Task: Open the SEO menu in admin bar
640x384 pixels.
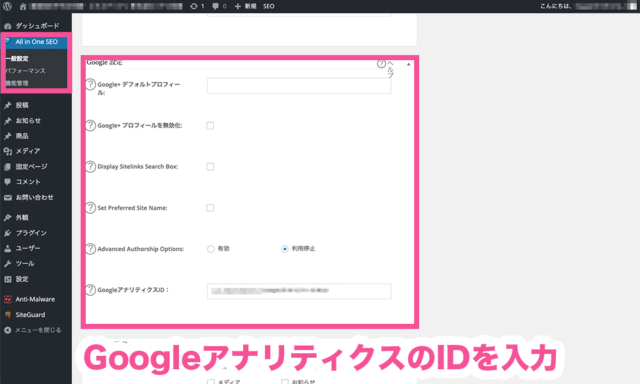Action: tap(269, 6)
